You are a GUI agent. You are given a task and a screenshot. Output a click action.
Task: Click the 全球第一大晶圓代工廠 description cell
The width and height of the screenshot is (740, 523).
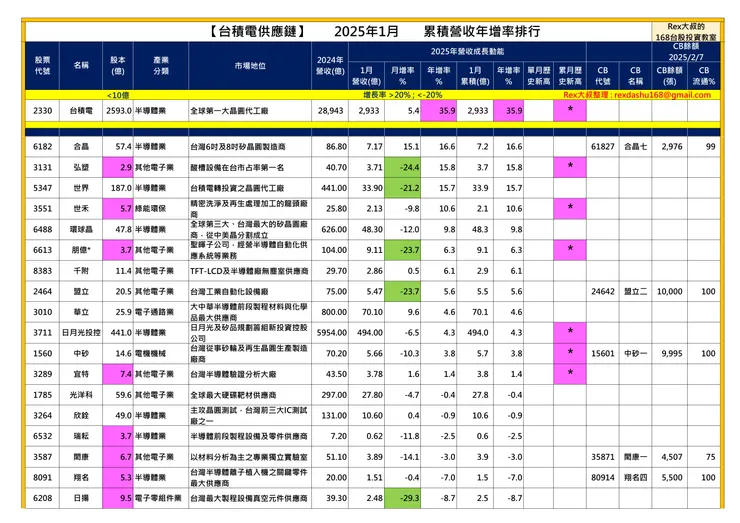point(250,111)
